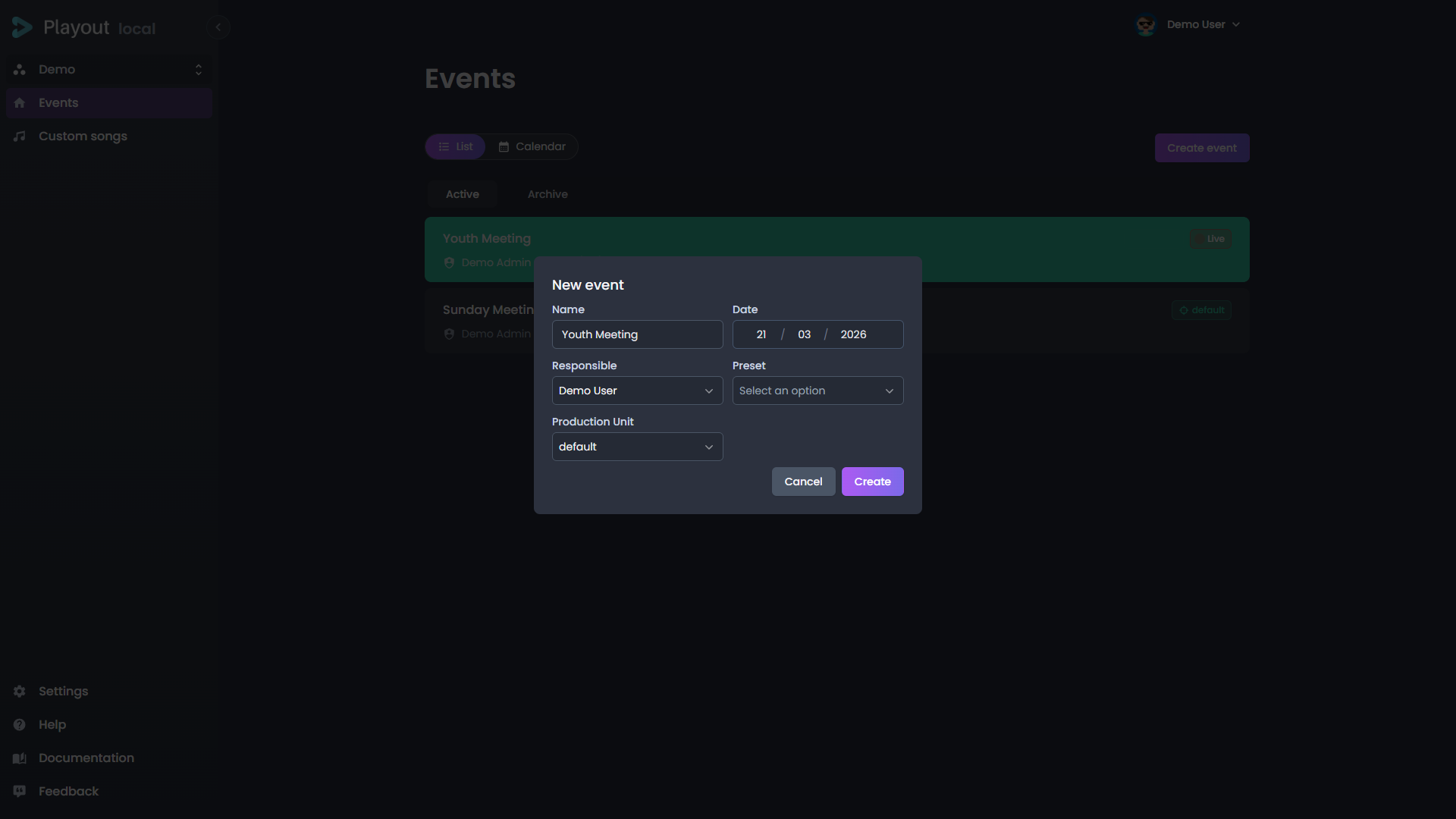Viewport: 1456px width, 819px height.
Task: Click the Playout logo icon
Action: point(22,28)
